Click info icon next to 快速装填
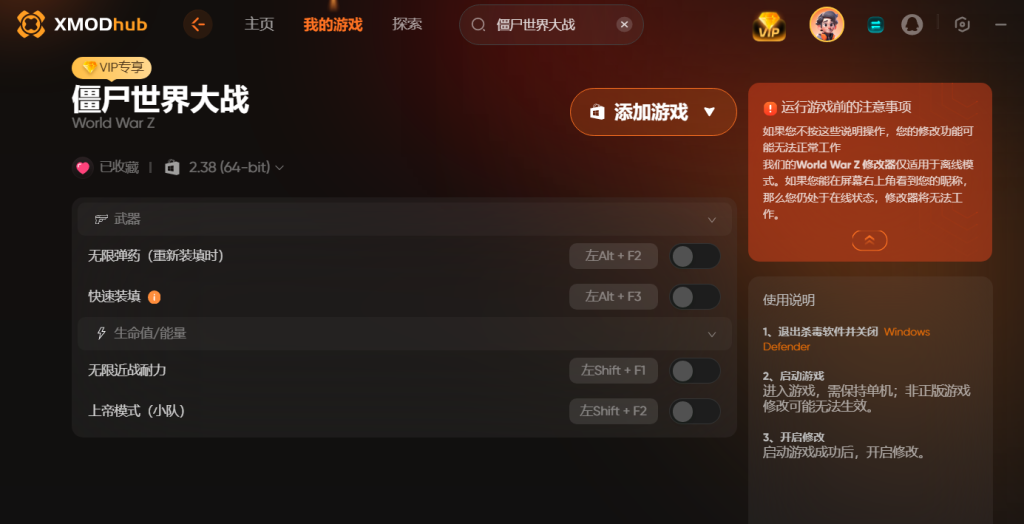Image resolution: width=1024 pixels, height=524 pixels. 154,297
